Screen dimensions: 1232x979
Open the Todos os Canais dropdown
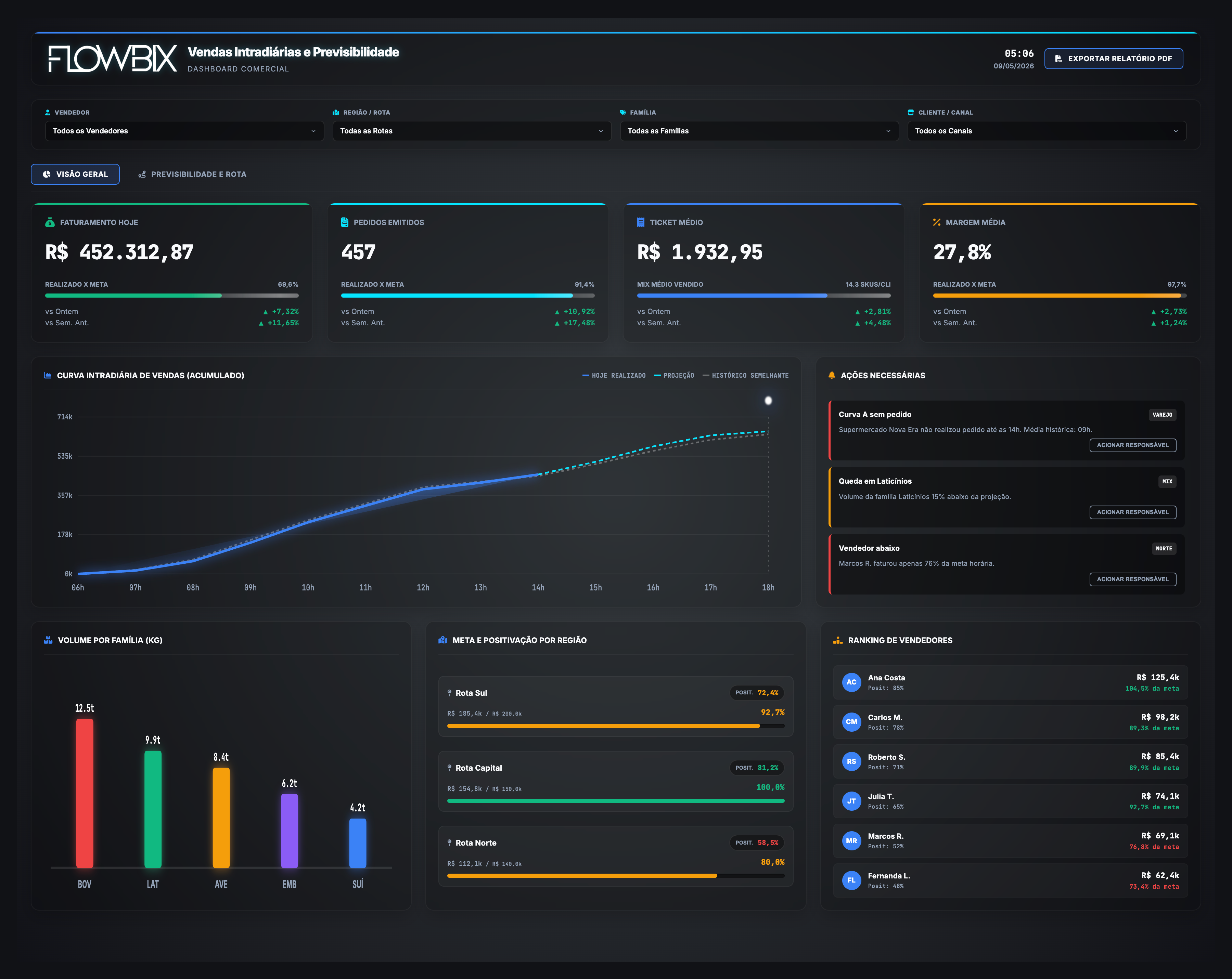tap(1047, 131)
